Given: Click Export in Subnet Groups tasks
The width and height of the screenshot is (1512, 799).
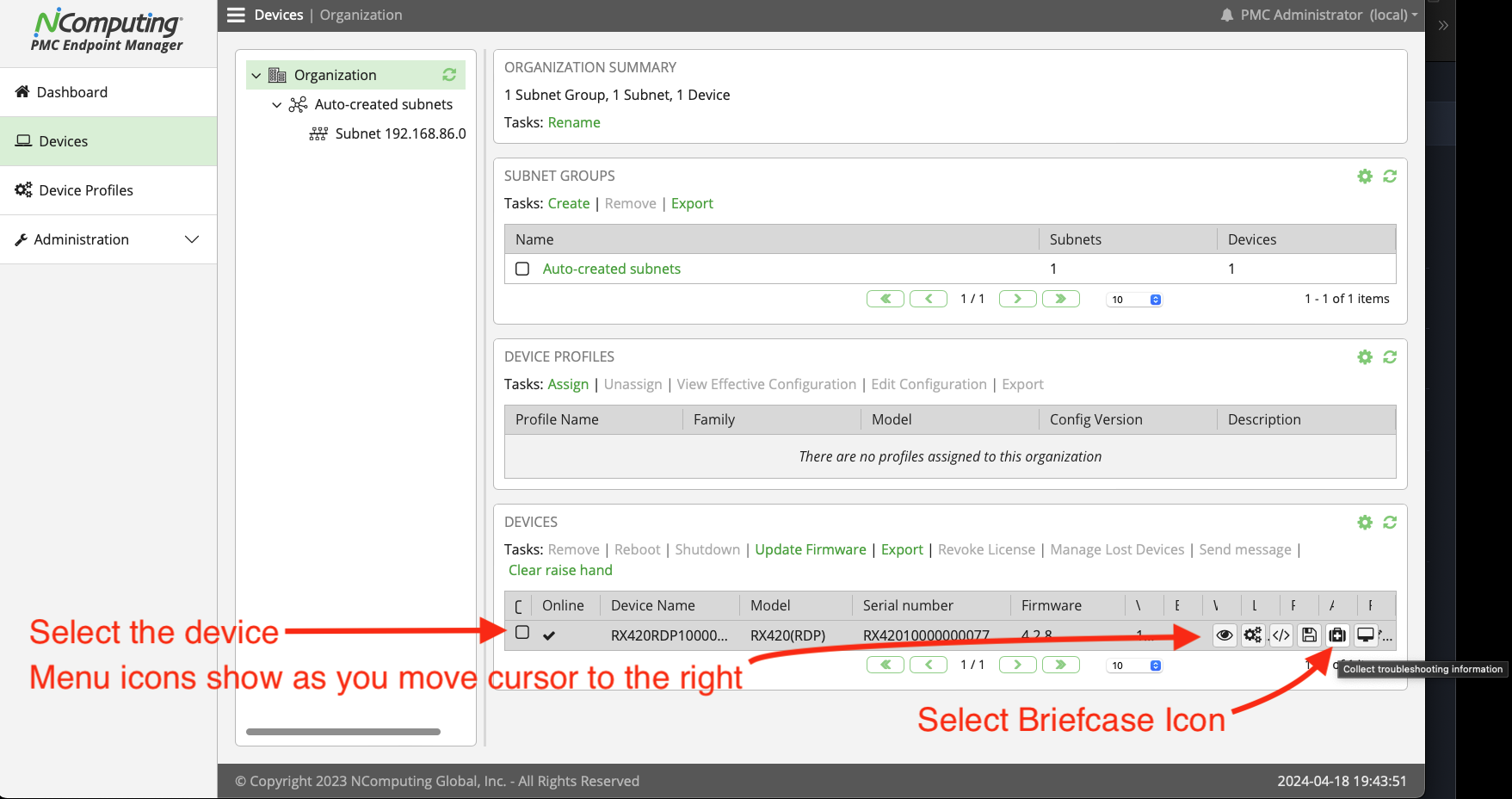Looking at the screenshot, I should (x=692, y=203).
